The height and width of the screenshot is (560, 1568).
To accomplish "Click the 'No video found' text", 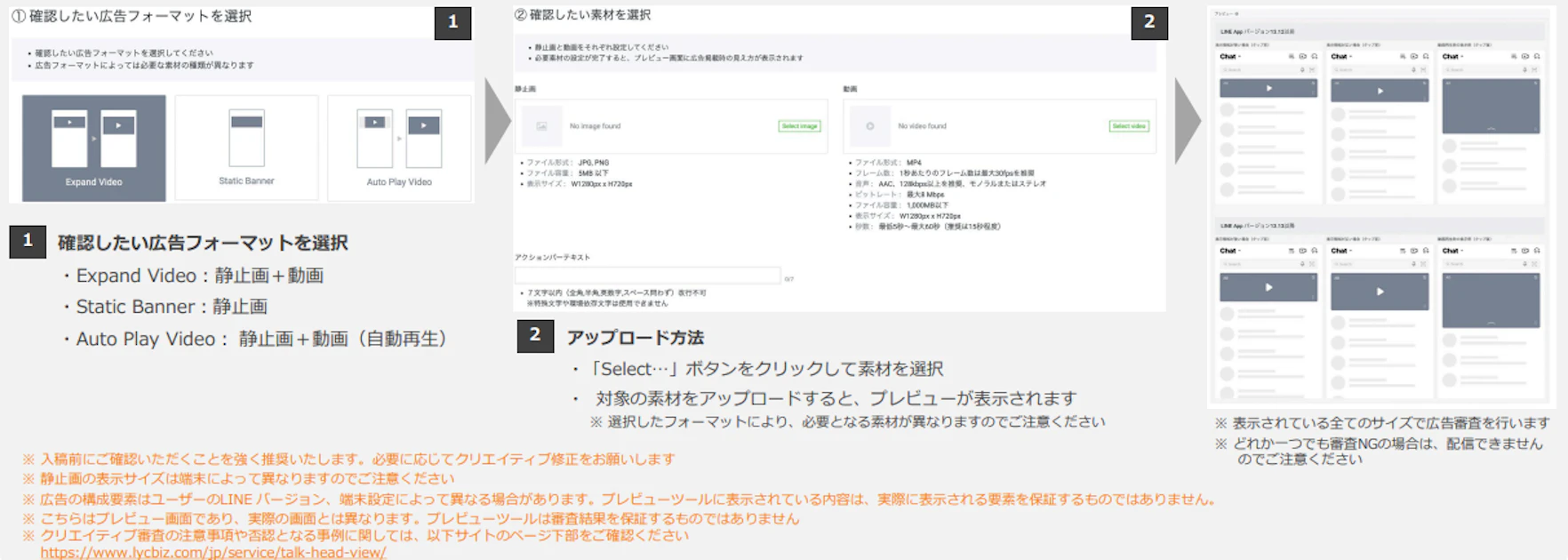I will tap(922, 126).
